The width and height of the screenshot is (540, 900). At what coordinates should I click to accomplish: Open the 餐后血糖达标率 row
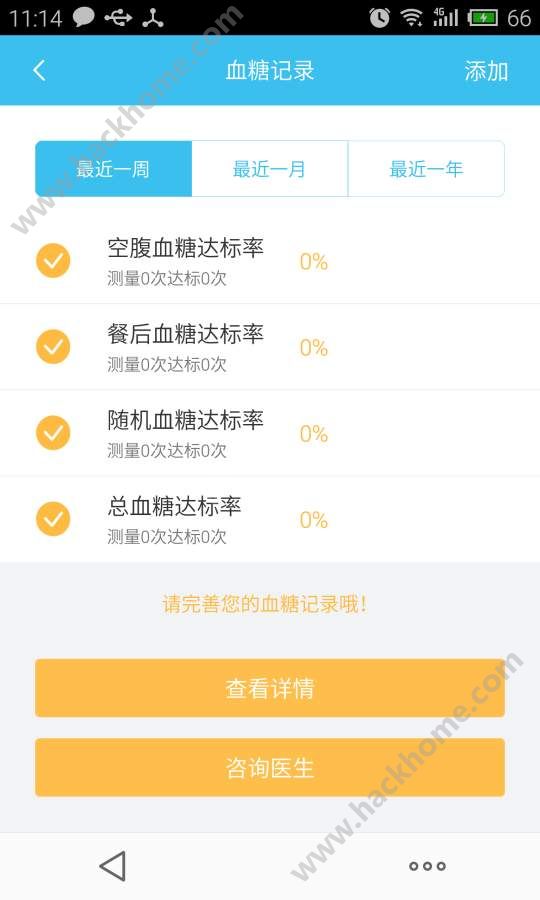click(270, 347)
